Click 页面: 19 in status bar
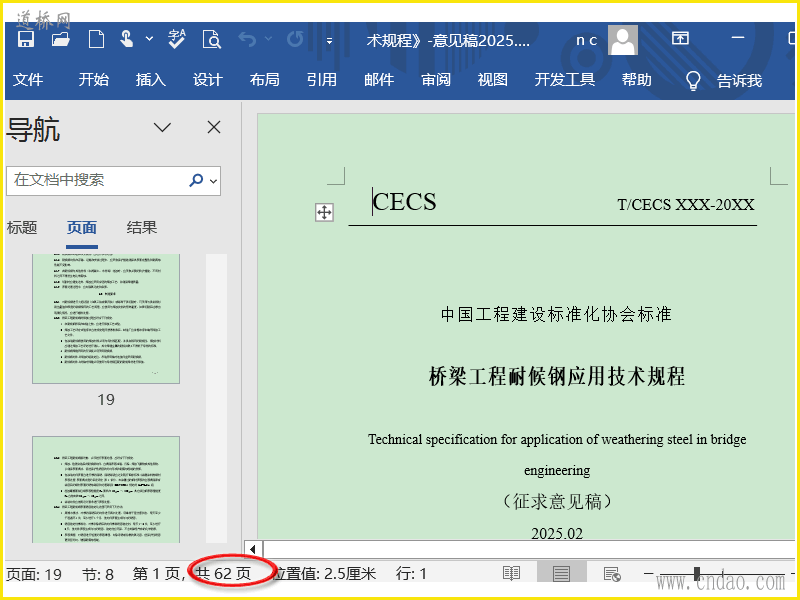The height and width of the screenshot is (600, 800). point(34,574)
